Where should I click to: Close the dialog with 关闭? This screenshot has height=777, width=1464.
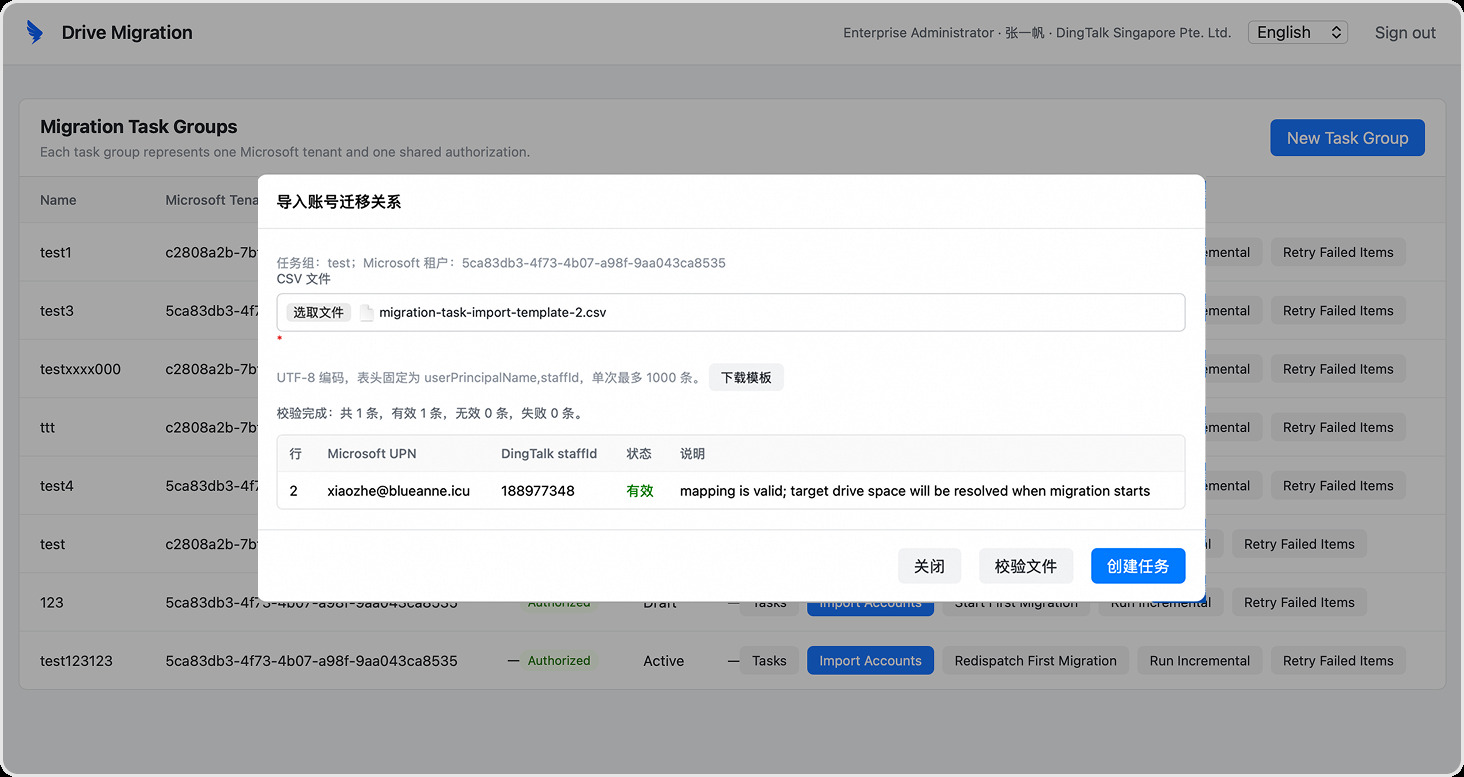[929, 566]
